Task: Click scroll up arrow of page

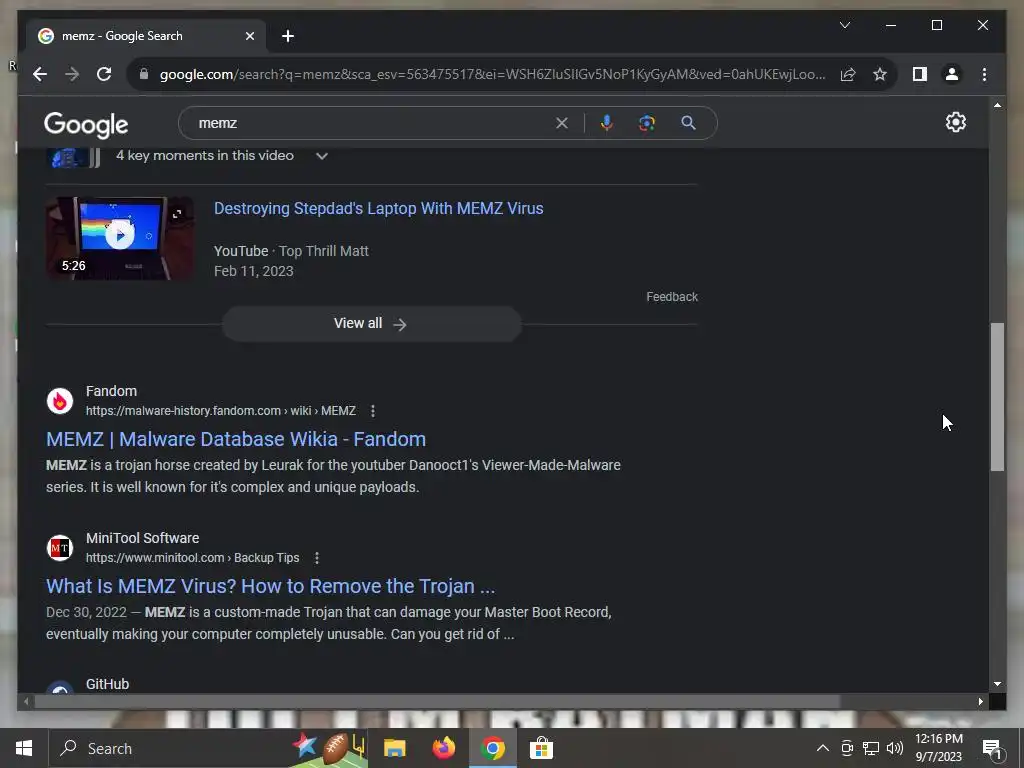Action: point(997,105)
